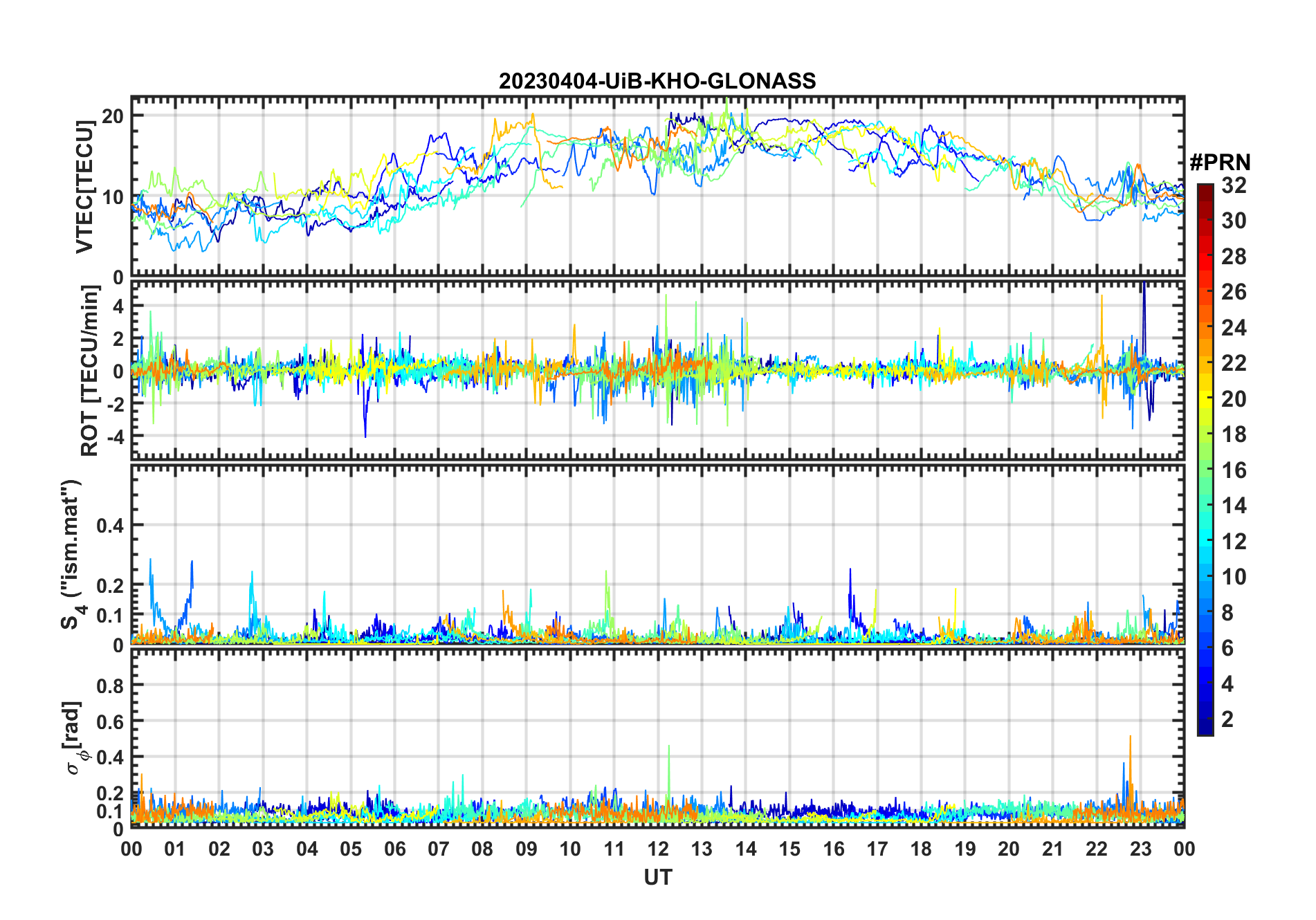The height and width of the screenshot is (920, 1316).
Task: Select colorbar tick label 8
Action: [x=1227, y=612]
